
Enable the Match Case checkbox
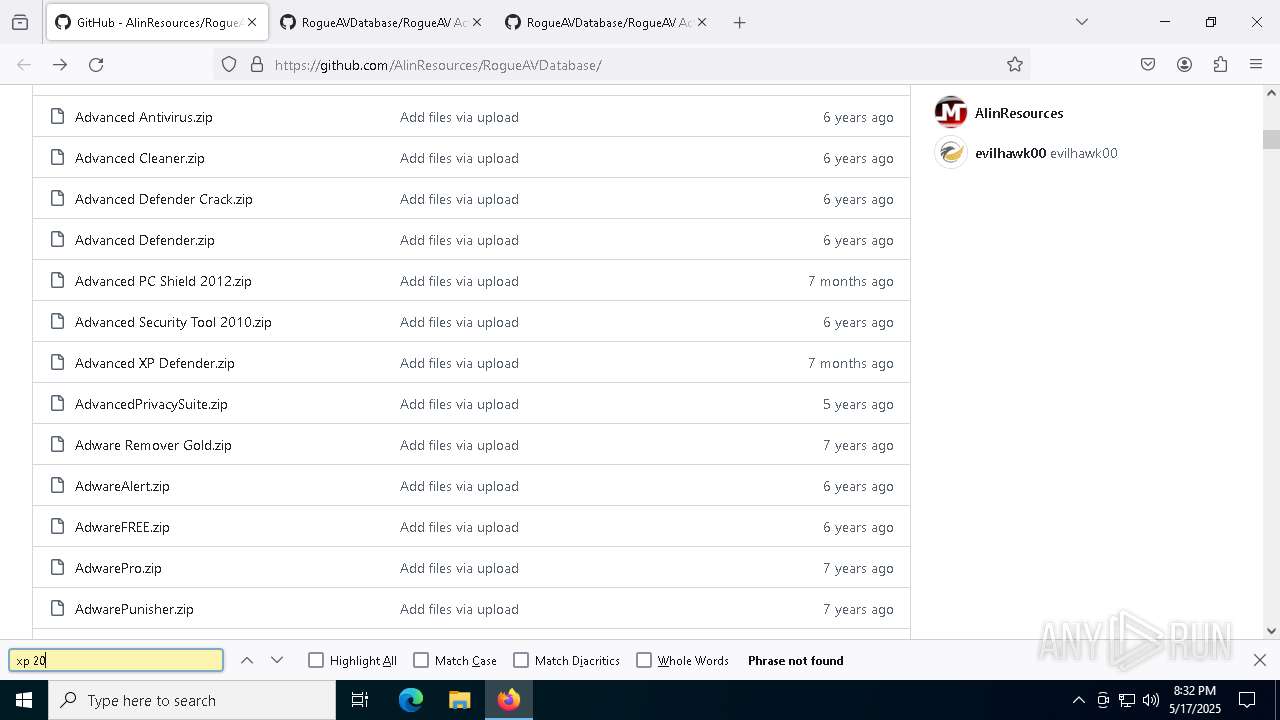click(421, 660)
